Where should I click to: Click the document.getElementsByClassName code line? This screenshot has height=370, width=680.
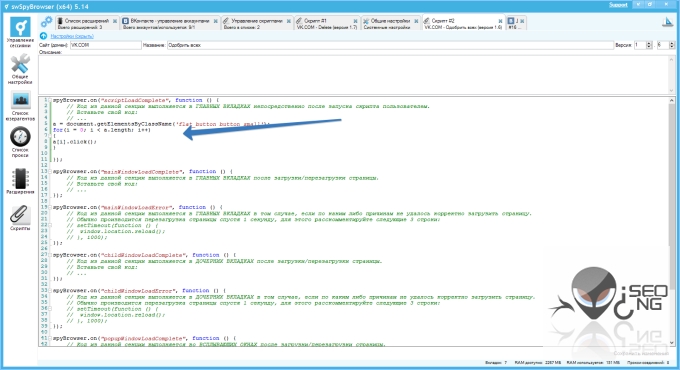pos(161,124)
